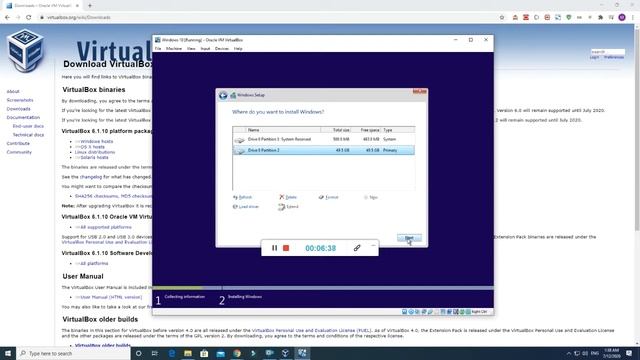Bookmark this page with star icon
Screen dimensions: 640x360
tap(502, 18)
